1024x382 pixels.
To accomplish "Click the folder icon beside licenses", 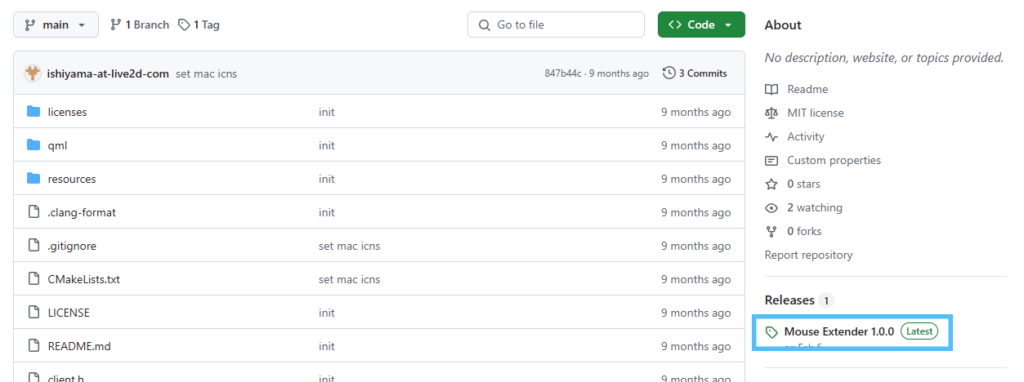I will pos(33,112).
